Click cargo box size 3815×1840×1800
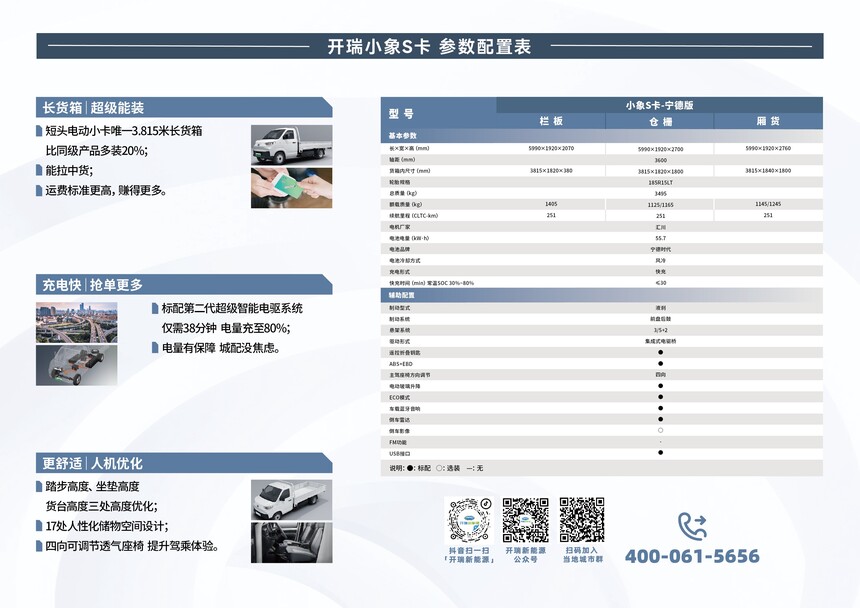 [x=768, y=171]
